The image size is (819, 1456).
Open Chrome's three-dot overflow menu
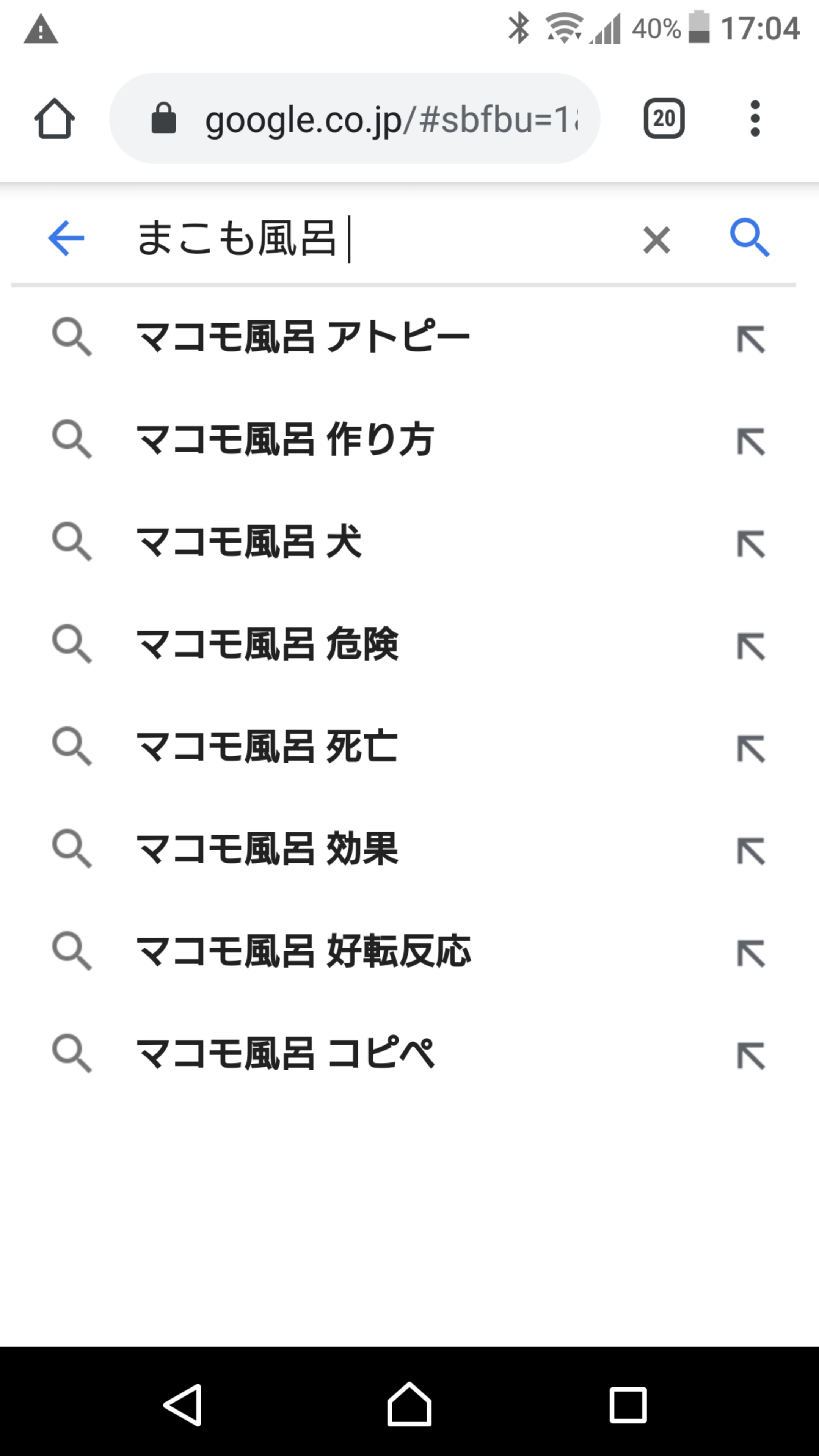coord(755,119)
